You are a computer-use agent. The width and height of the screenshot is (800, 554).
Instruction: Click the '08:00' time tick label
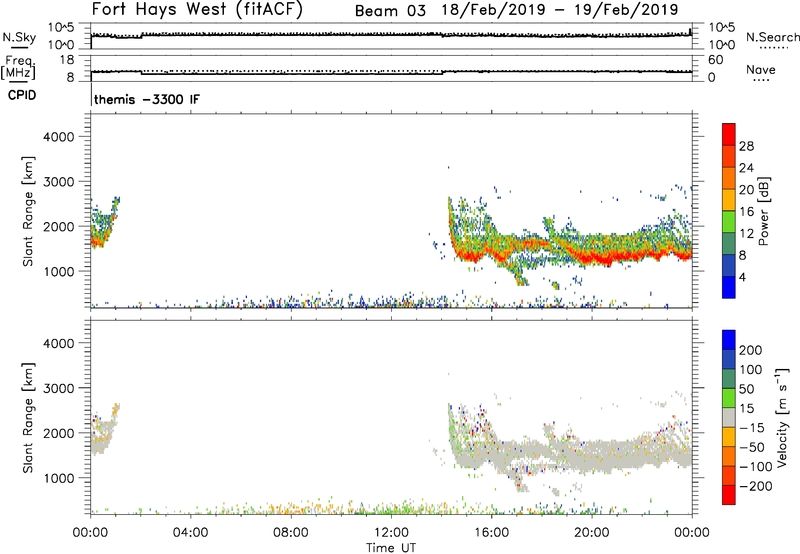[x=291, y=533]
